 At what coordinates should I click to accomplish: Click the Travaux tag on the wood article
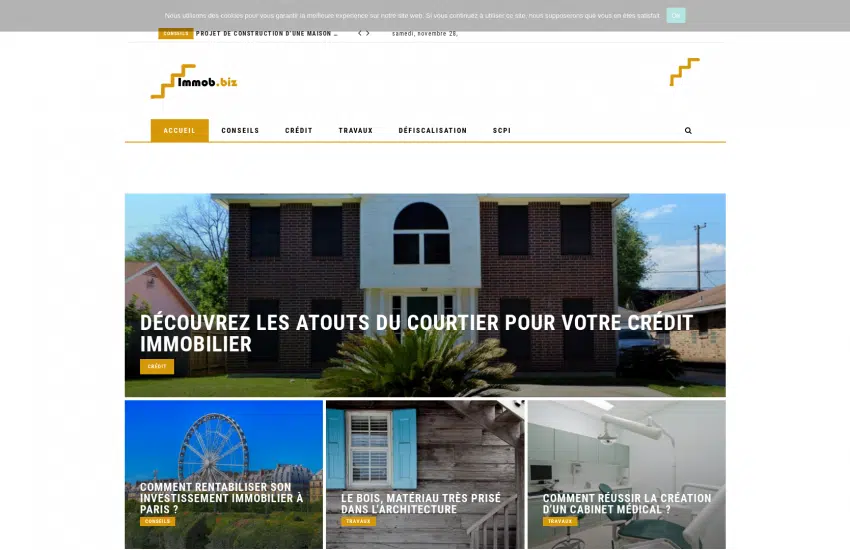pos(358,521)
